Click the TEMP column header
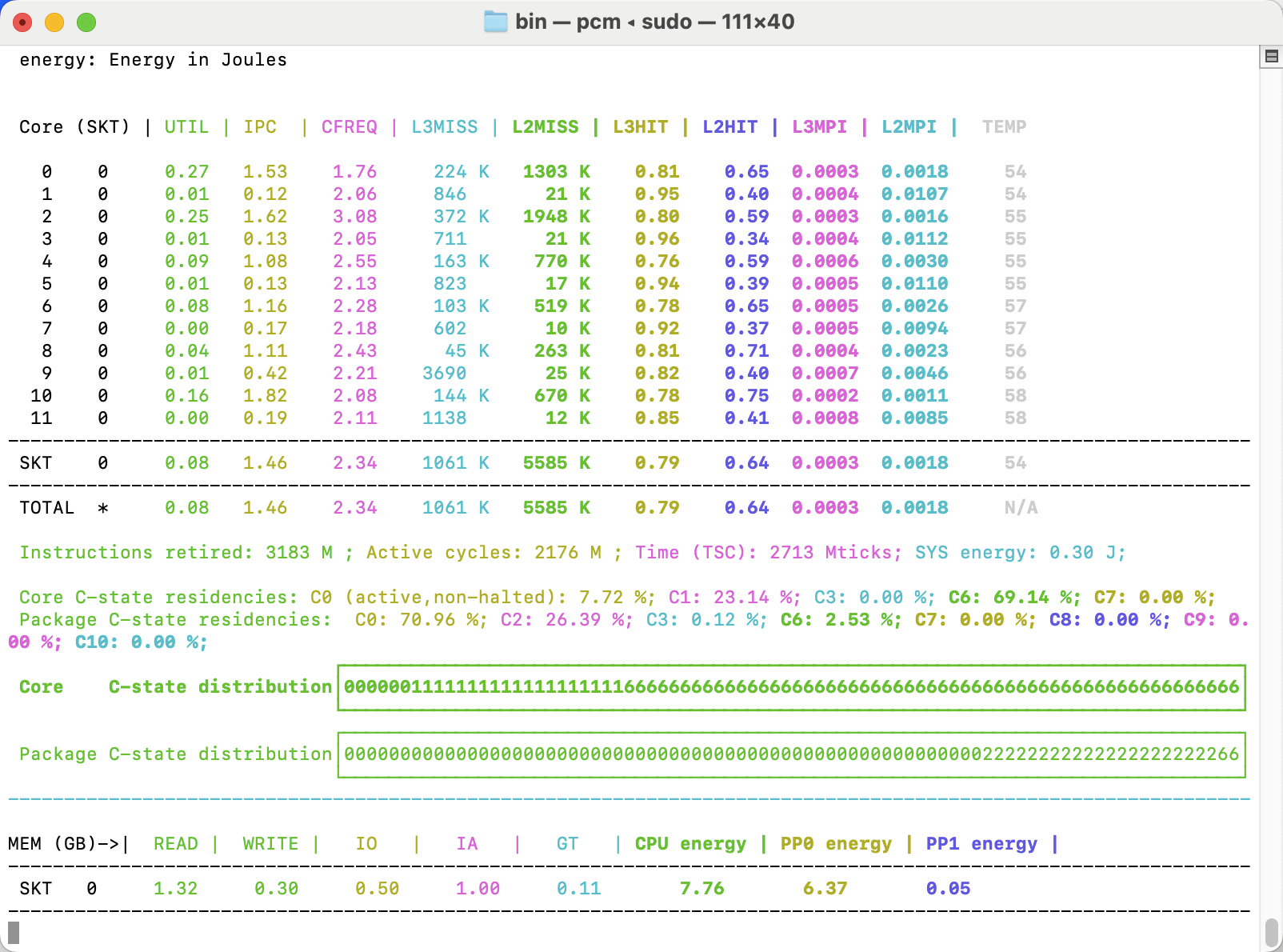Viewport: 1283px width, 952px height. click(1005, 127)
